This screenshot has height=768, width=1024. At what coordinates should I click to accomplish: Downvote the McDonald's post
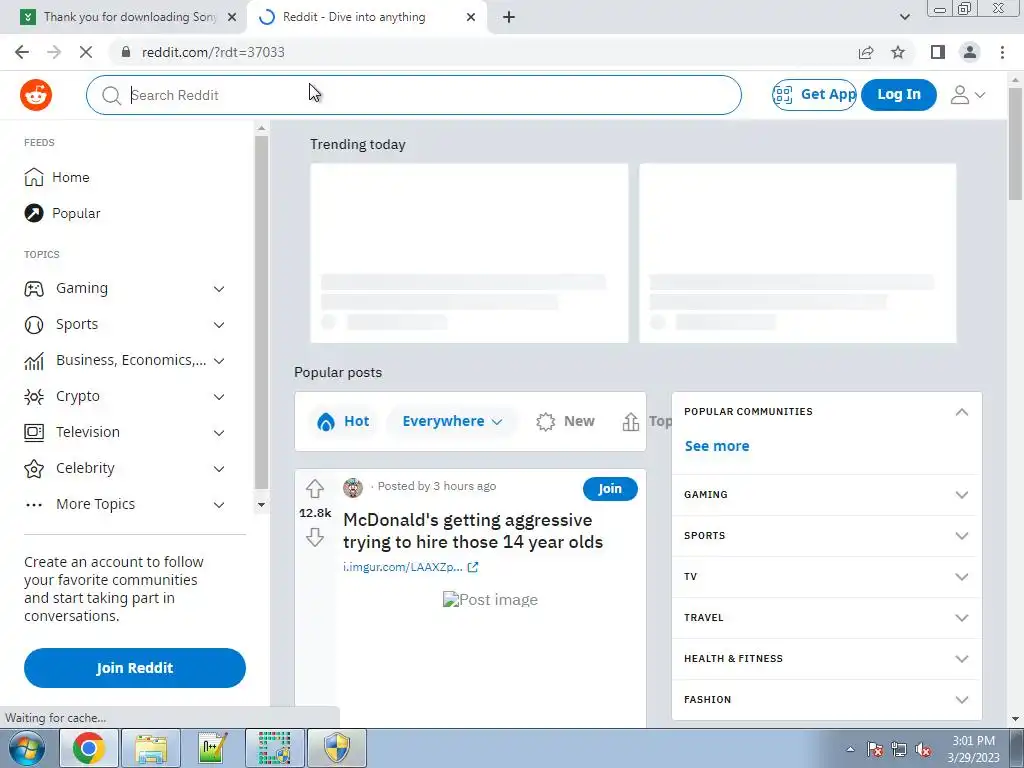[315, 537]
